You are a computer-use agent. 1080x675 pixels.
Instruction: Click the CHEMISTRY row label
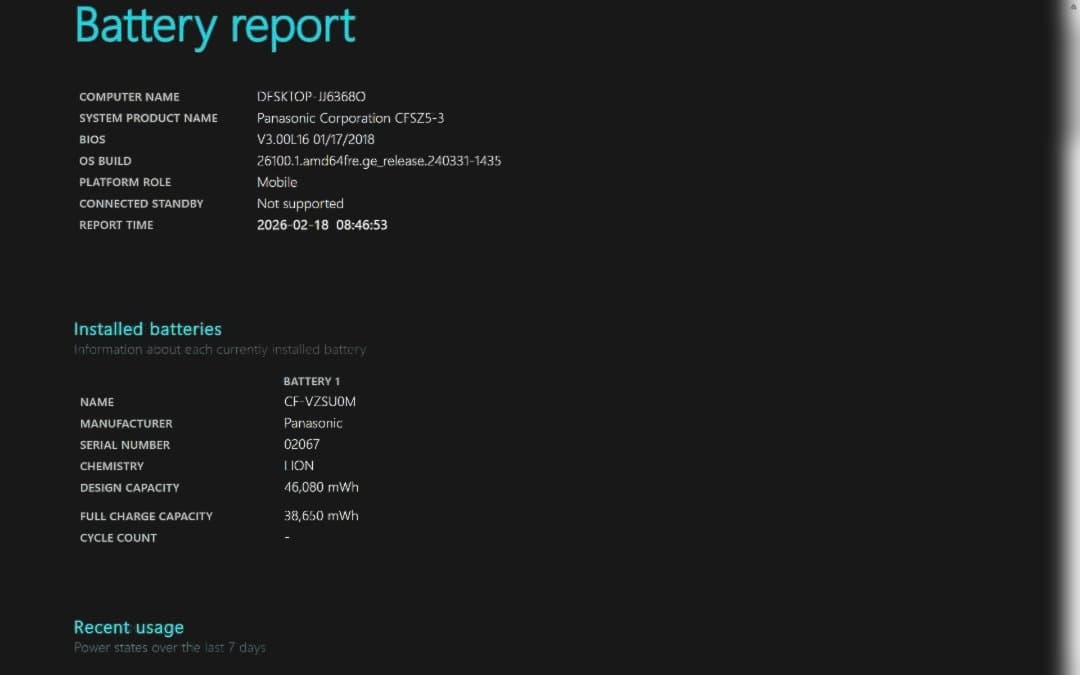(112, 466)
